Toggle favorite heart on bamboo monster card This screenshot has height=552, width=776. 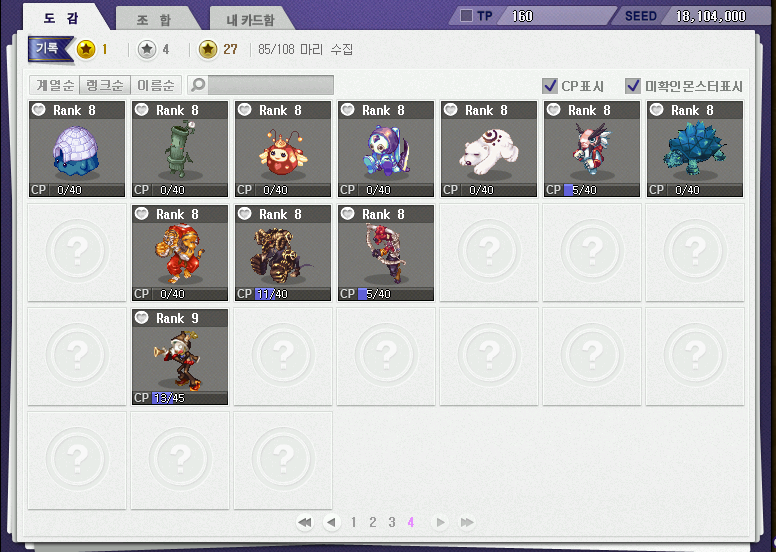pos(142,110)
